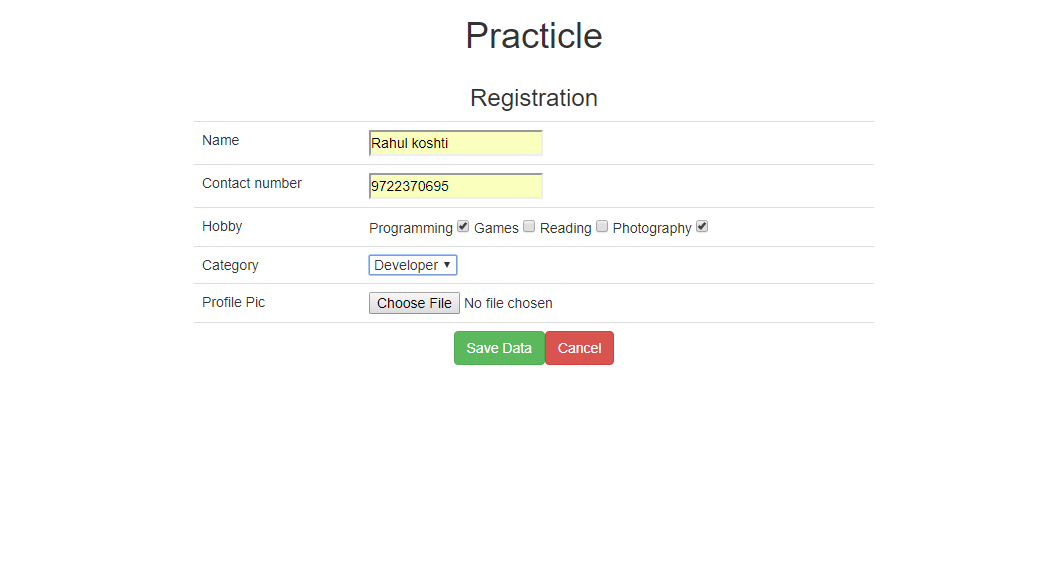1058x563 pixels.
Task: Click the 'No file chosen' text
Action: point(508,304)
